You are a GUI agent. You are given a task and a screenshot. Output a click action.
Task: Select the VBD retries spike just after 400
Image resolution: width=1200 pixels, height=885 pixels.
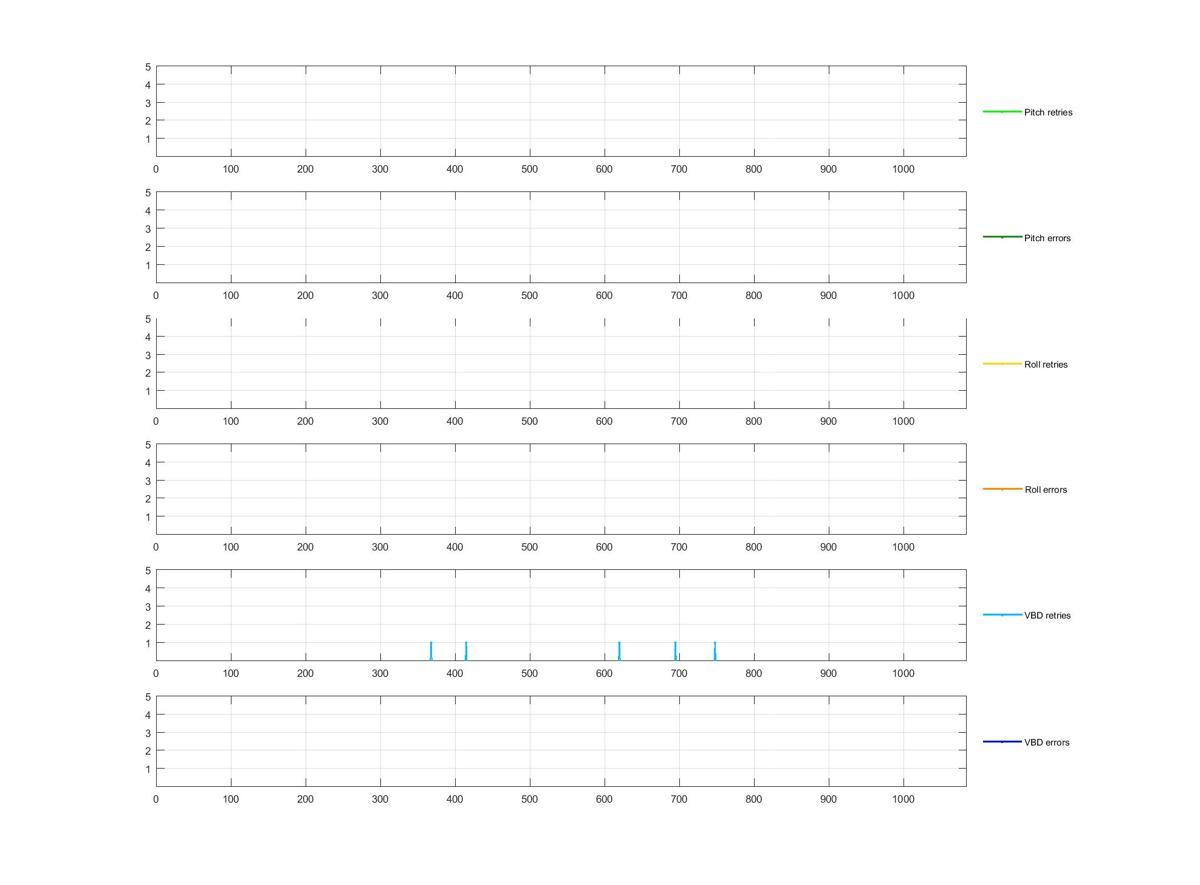coord(466,651)
